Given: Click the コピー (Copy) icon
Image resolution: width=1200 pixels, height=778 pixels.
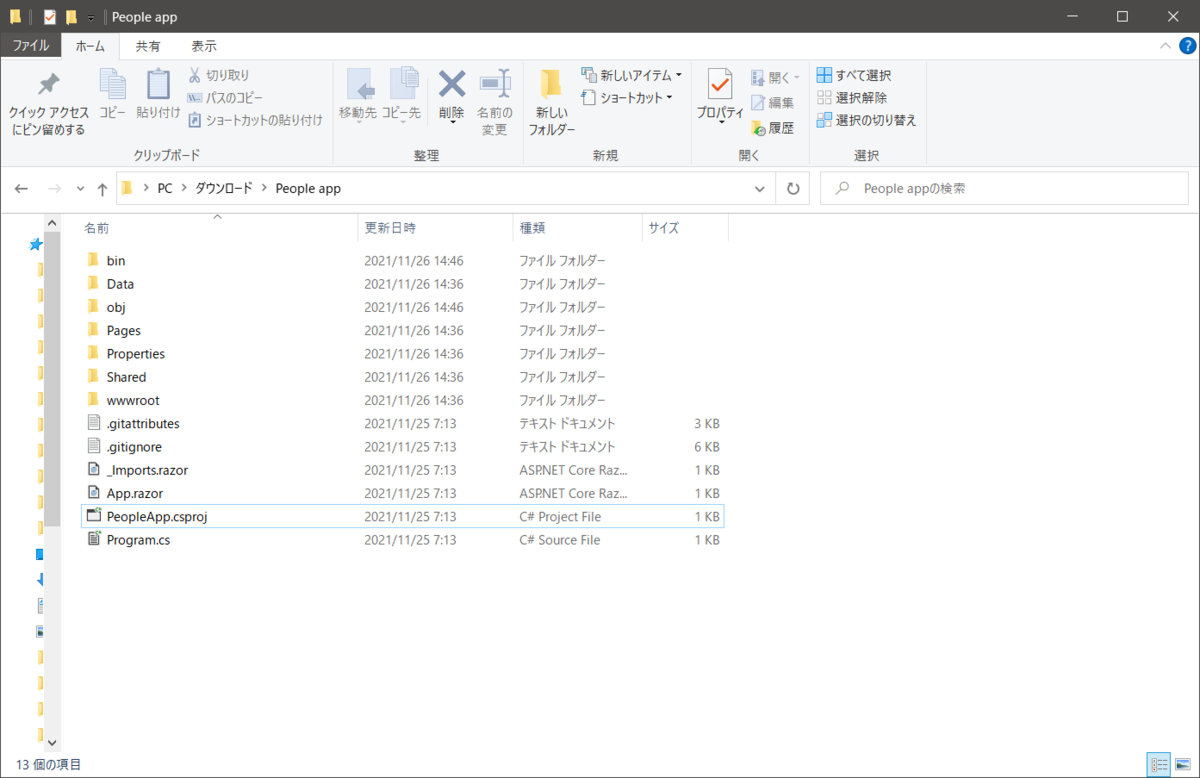Looking at the screenshot, I should (112, 93).
